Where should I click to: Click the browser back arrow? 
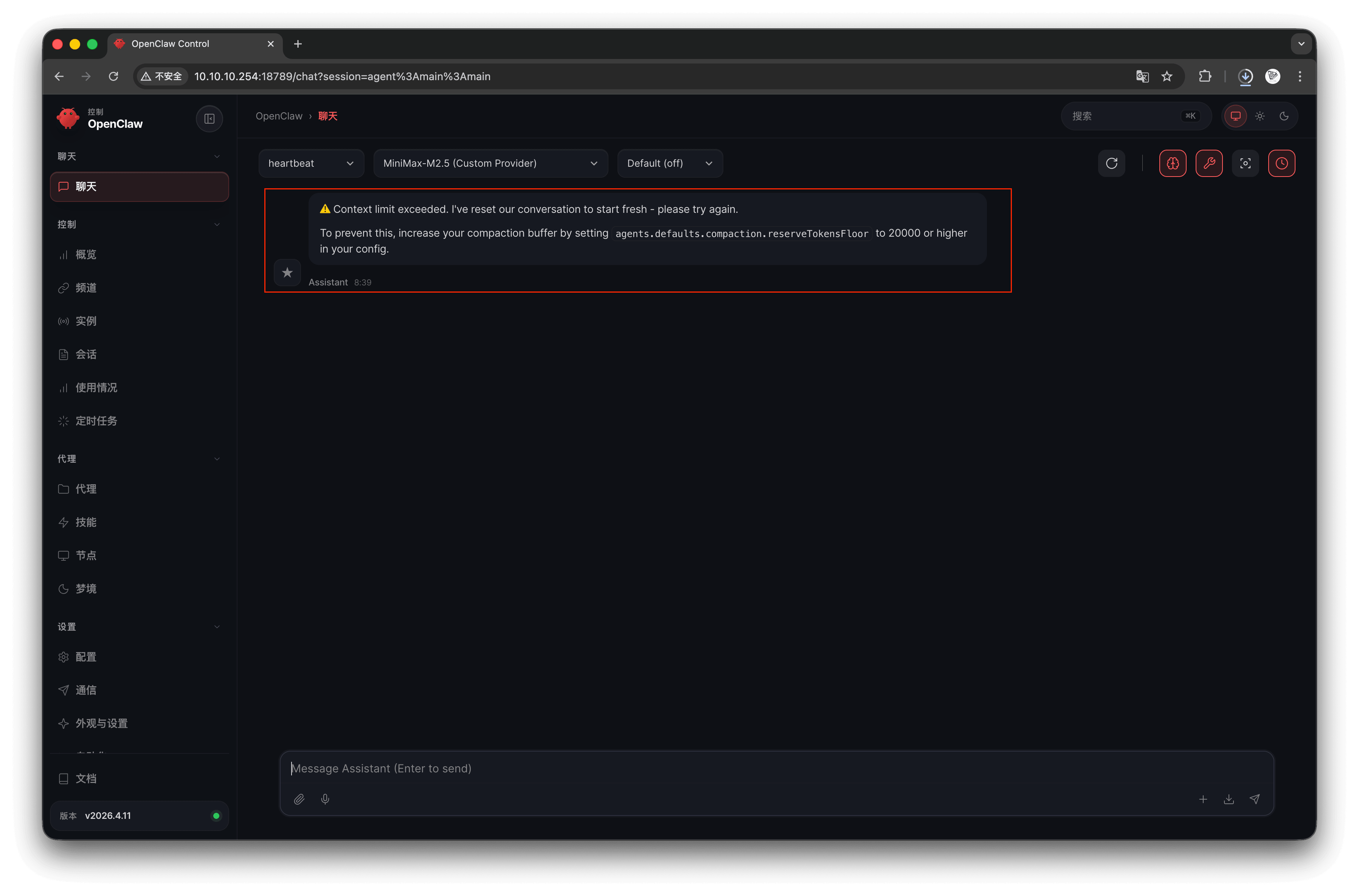tap(59, 77)
